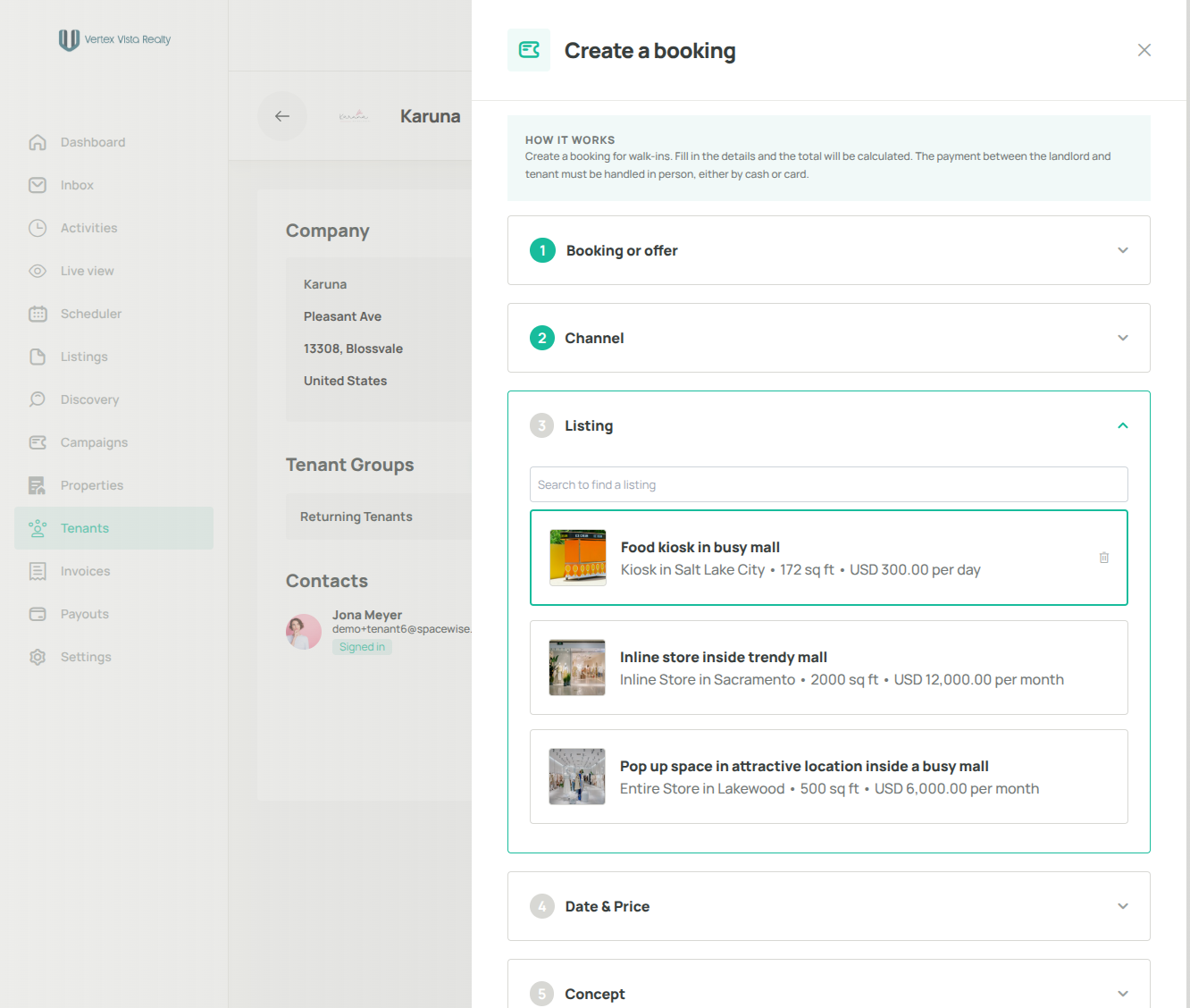Go to Activities in the sidebar
1190x1008 pixels.
[114, 228]
